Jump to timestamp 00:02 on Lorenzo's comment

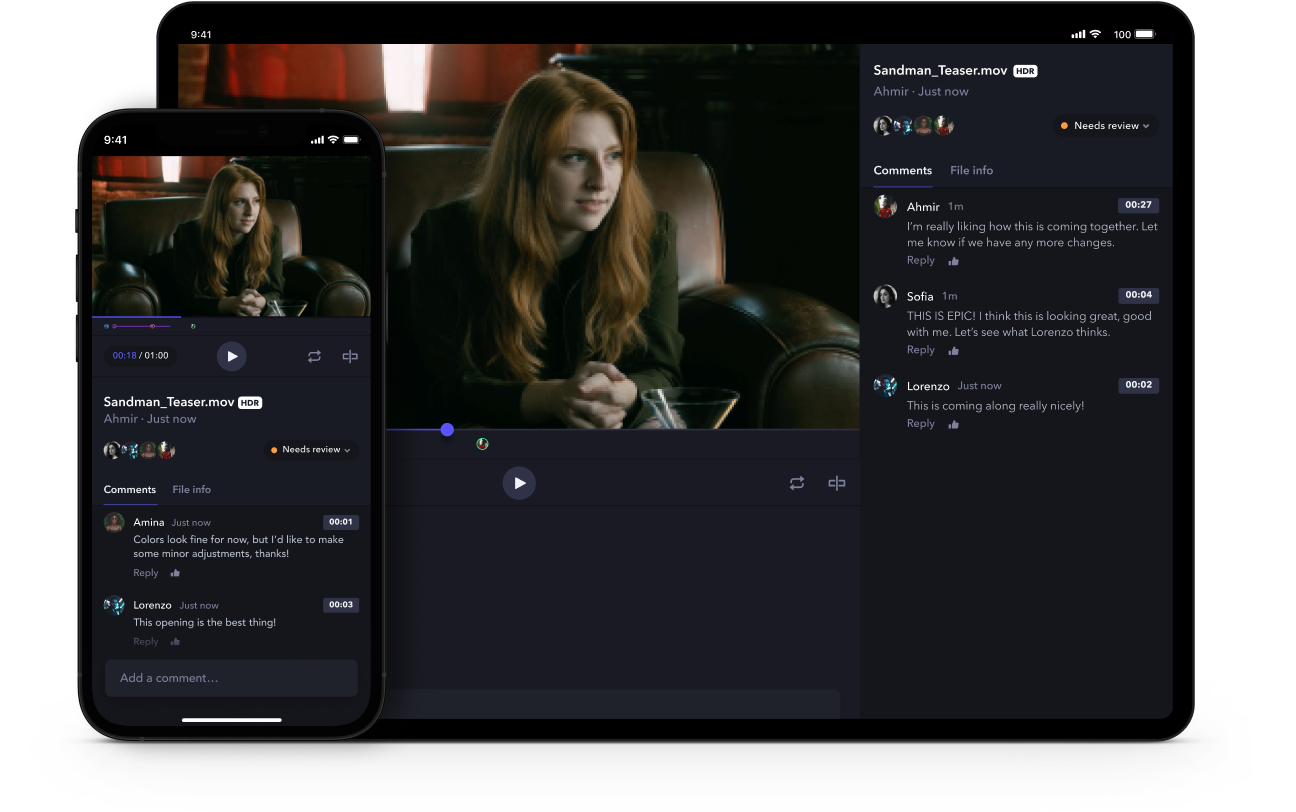pyautogui.click(x=1138, y=385)
